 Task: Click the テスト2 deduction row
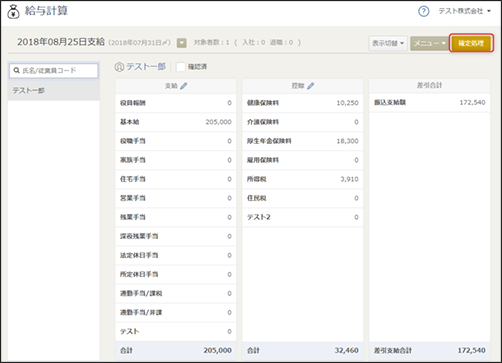[303, 217]
